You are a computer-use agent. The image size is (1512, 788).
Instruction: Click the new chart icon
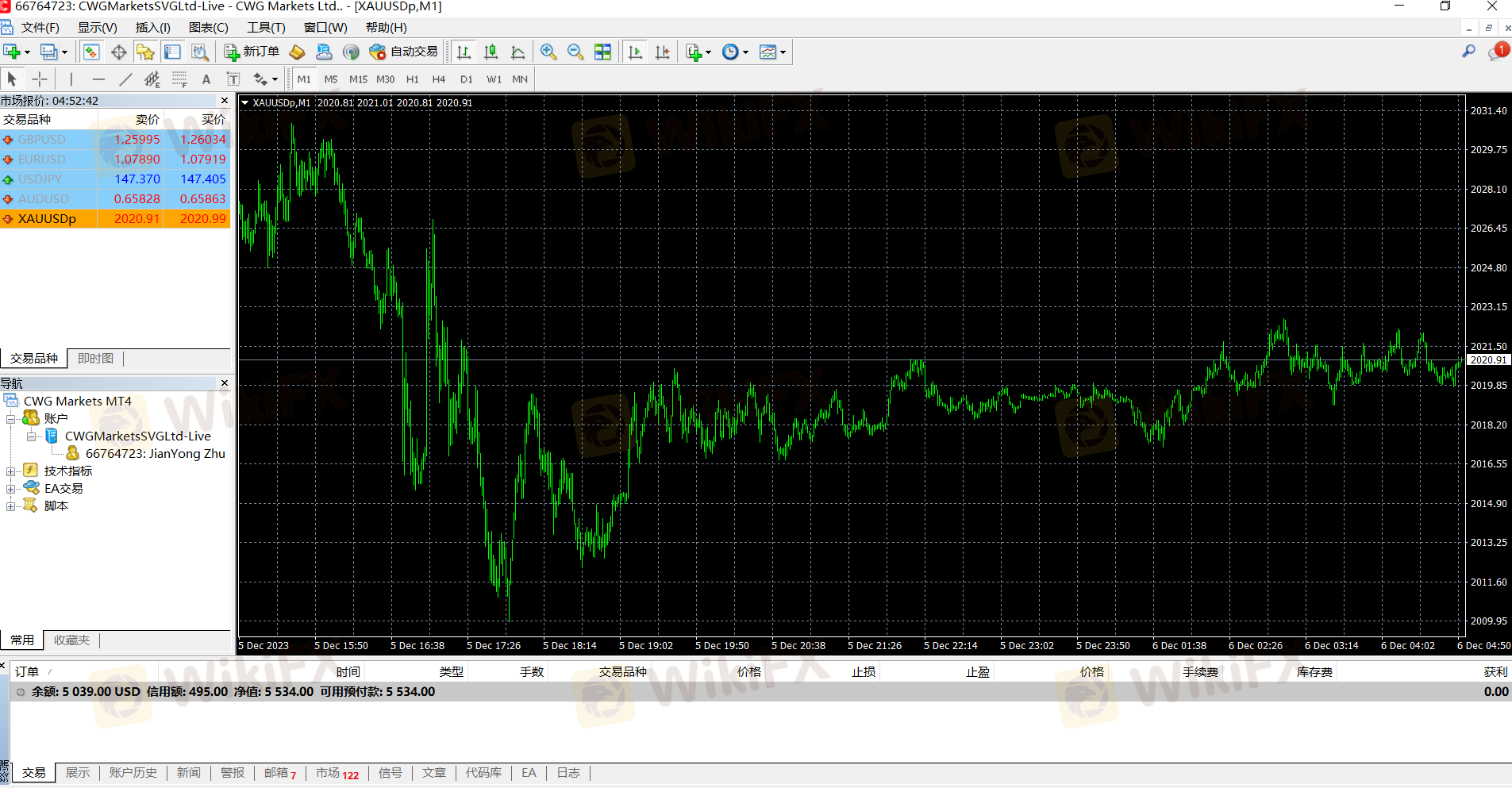click(12, 52)
